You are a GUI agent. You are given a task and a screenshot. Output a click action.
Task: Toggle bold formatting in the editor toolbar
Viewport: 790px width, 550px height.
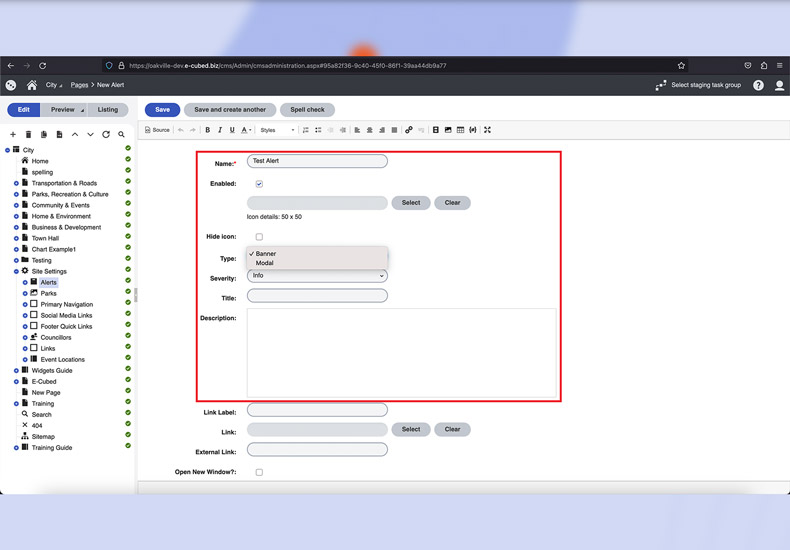point(208,130)
